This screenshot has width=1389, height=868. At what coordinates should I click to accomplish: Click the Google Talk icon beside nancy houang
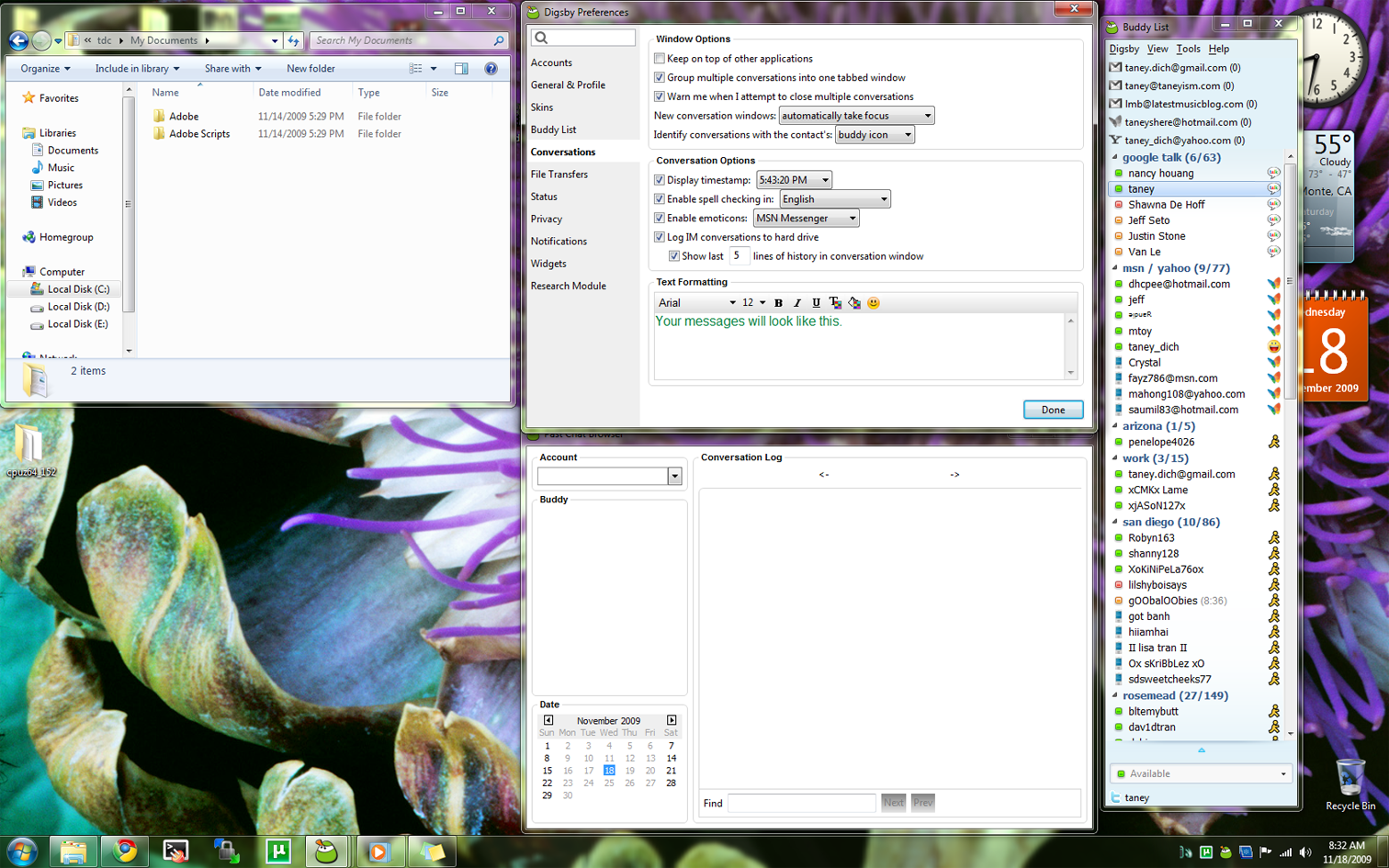[x=1273, y=173]
